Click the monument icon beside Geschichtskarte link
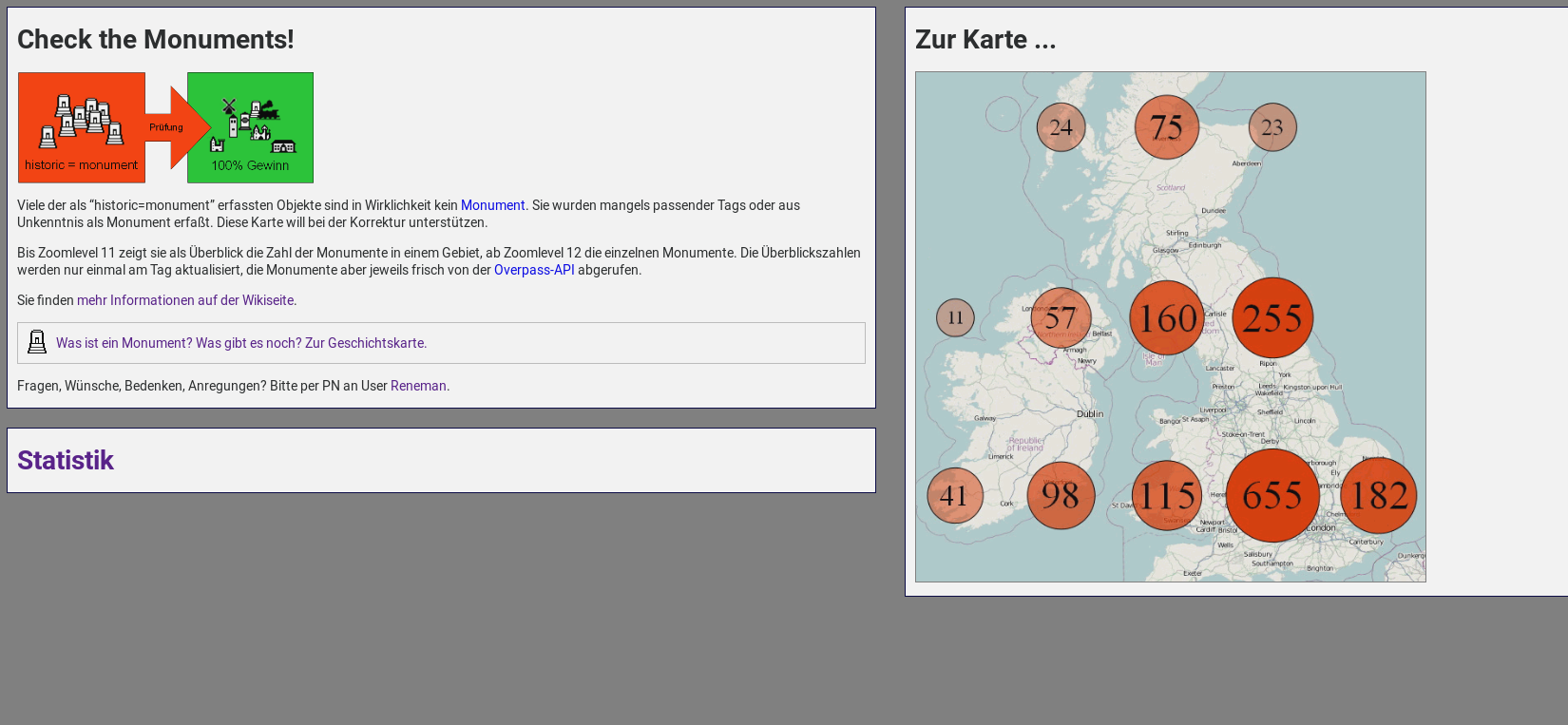 pos(37,342)
